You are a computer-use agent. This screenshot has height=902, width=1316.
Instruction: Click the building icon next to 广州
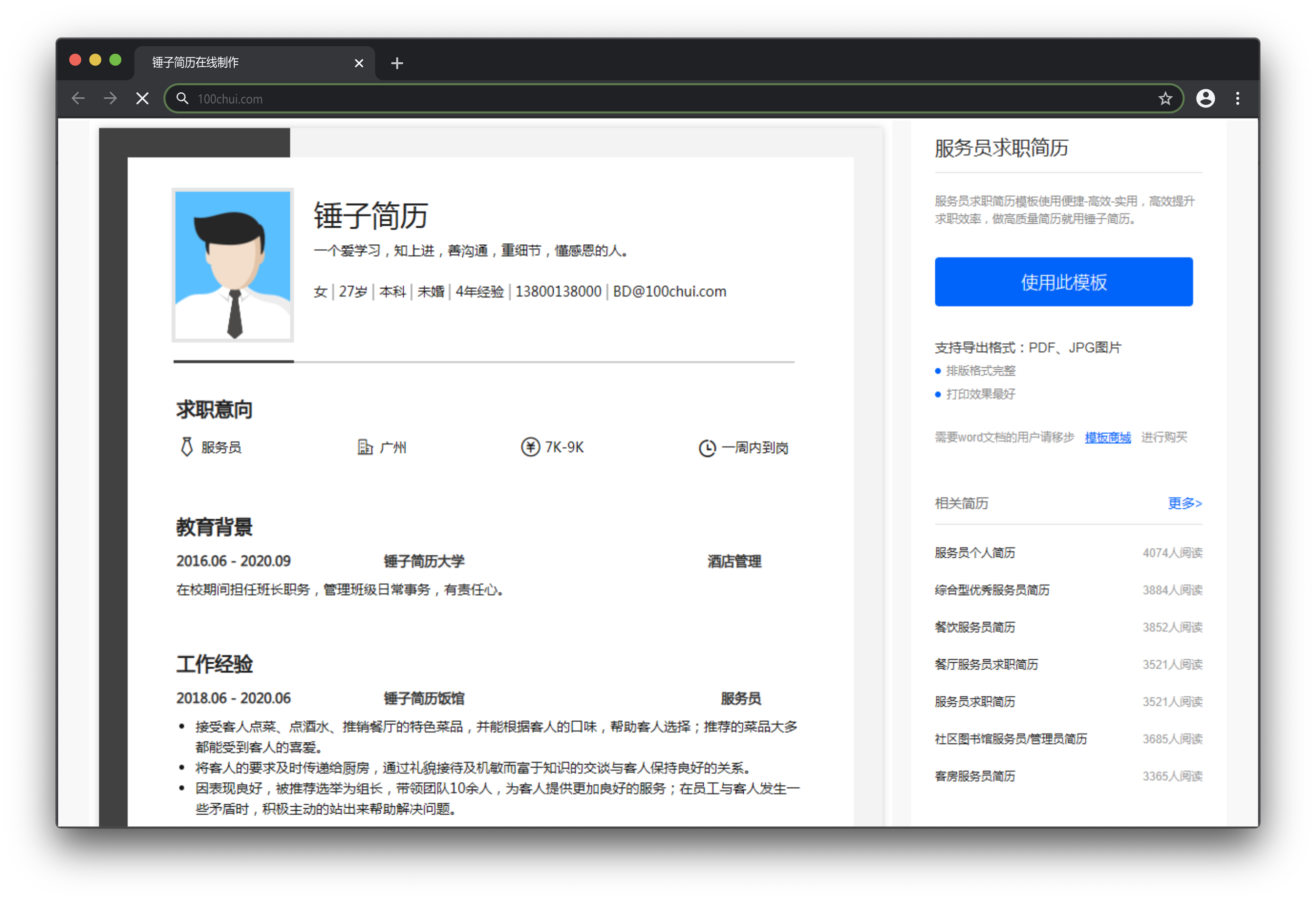click(365, 447)
